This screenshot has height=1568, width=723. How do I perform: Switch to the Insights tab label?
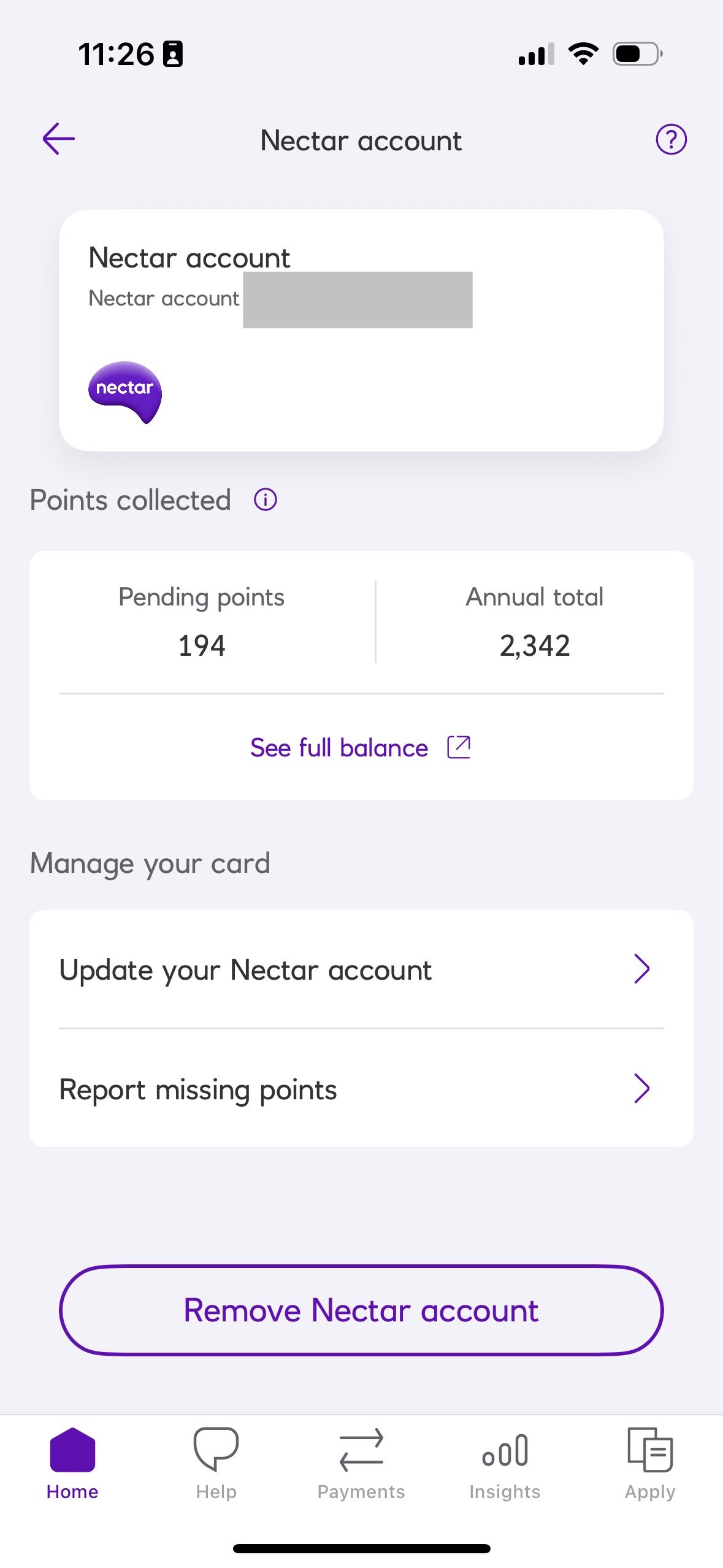tap(505, 1492)
